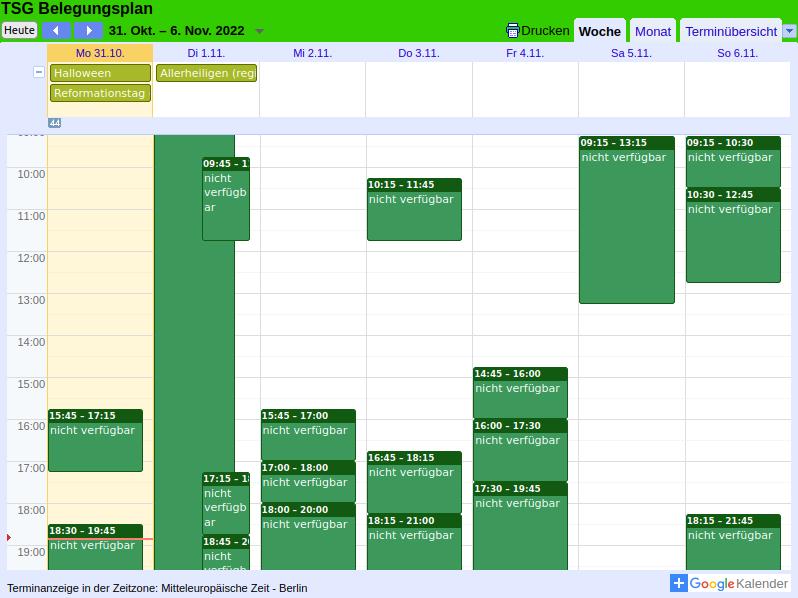The image size is (798, 598).
Task: Click the printer icon for Drucken
Action: tap(513, 31)
